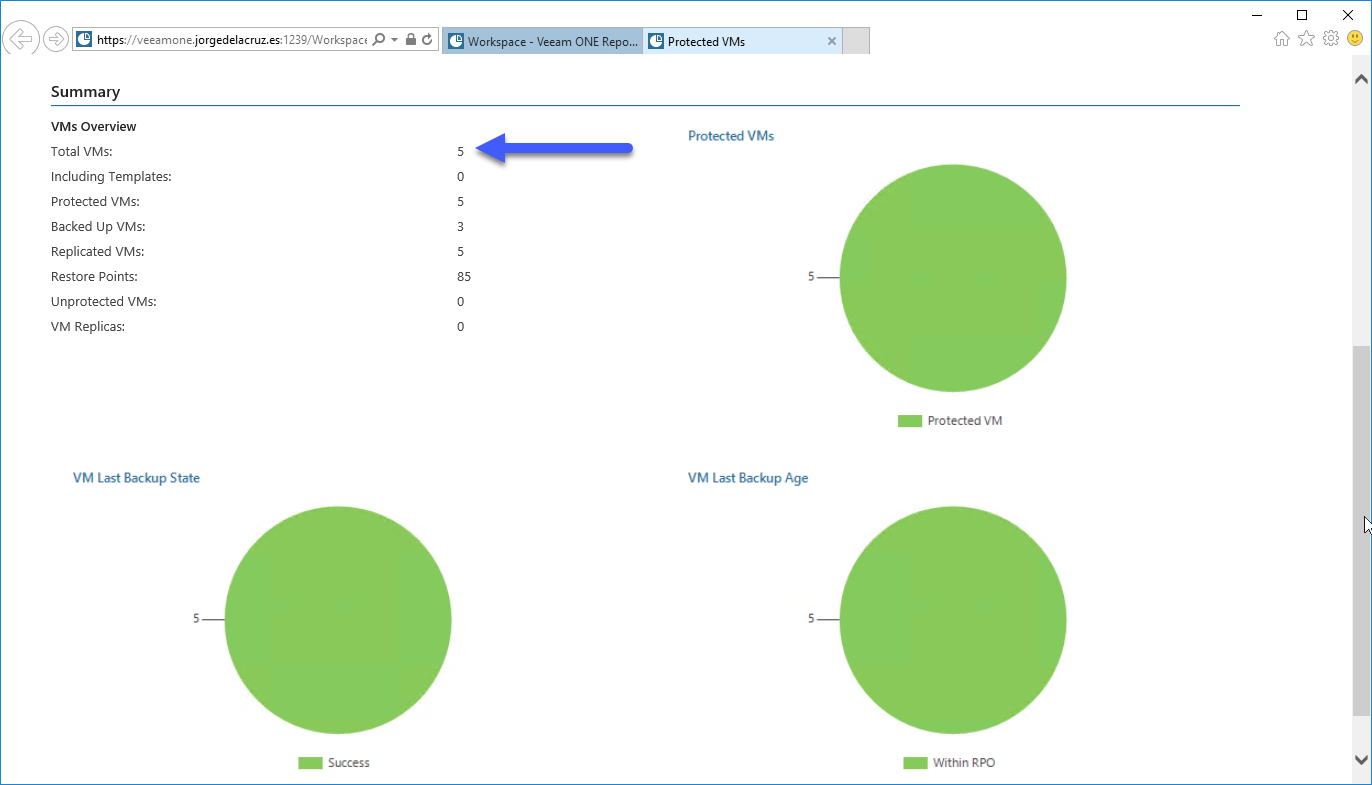This screenshot has width=1372, height=785.
Task: Close the Protected VMs tab
Action: 832,41
